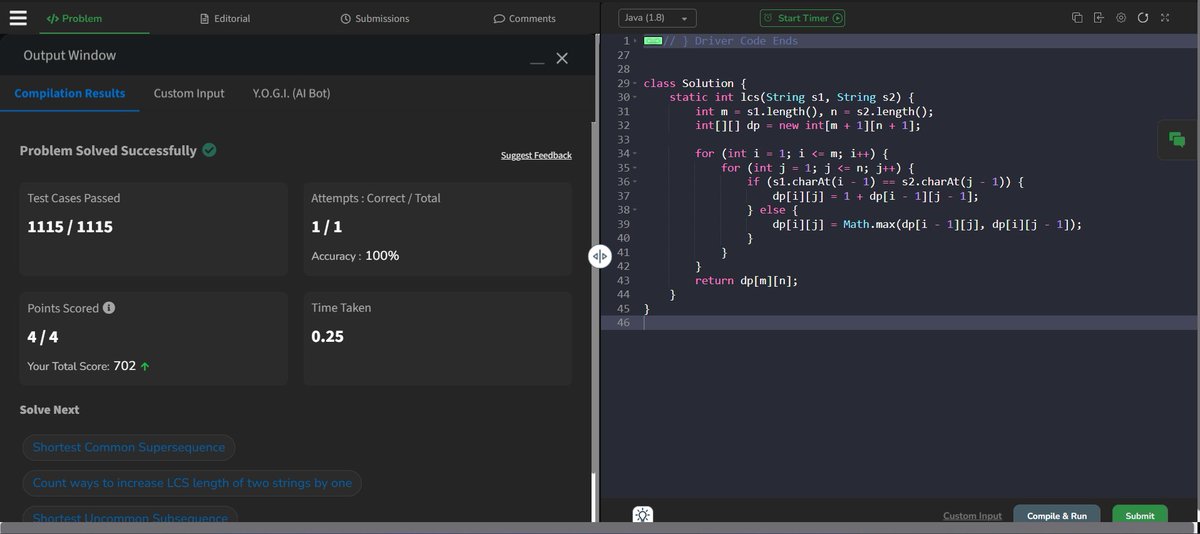Viewport: 1200px width, 534px height.
Task: Enter fullscreen mode using expand icon
Action: pyautogui.click(x=1165, y=18)
